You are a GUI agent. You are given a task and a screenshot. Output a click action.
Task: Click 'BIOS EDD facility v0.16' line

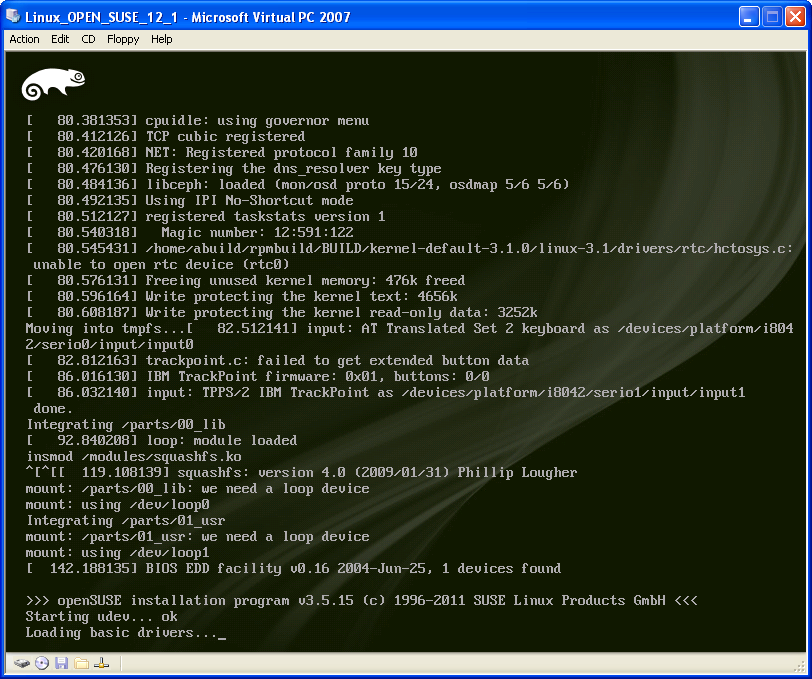294,570
